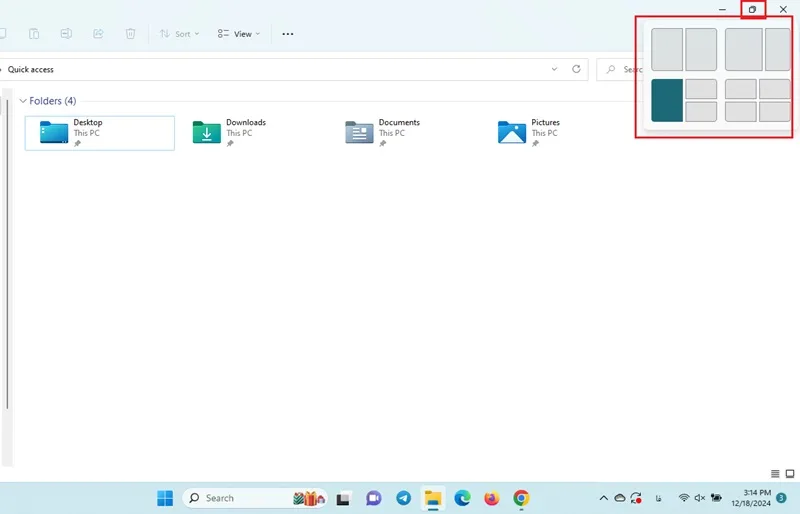Choose the highlighted teal snap layout zone
The height and width of the screenshot is (514, 800).
[x=667, y=100]
